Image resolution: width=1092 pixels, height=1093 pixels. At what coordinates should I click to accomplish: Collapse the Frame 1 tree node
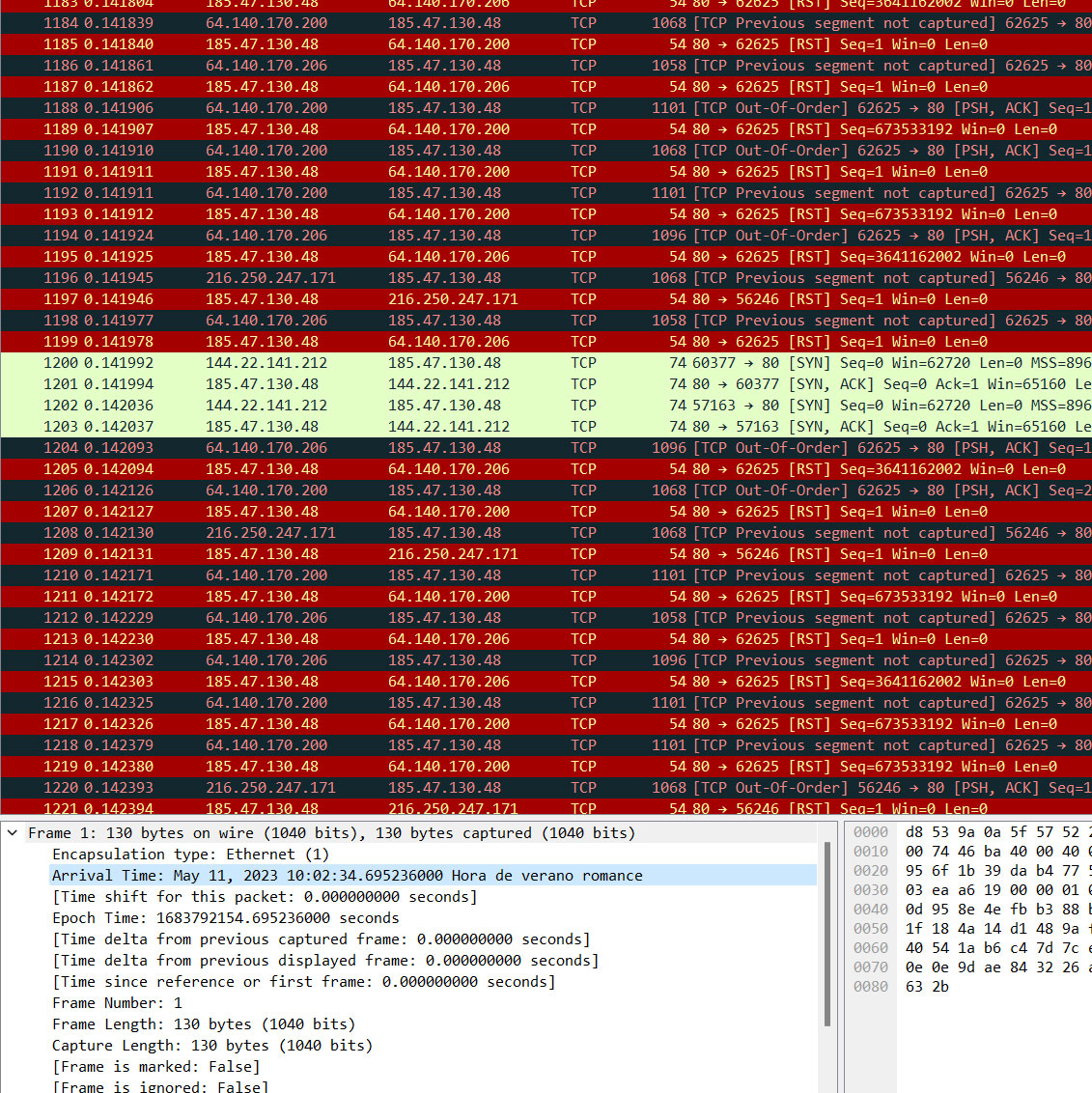point(13,833)
